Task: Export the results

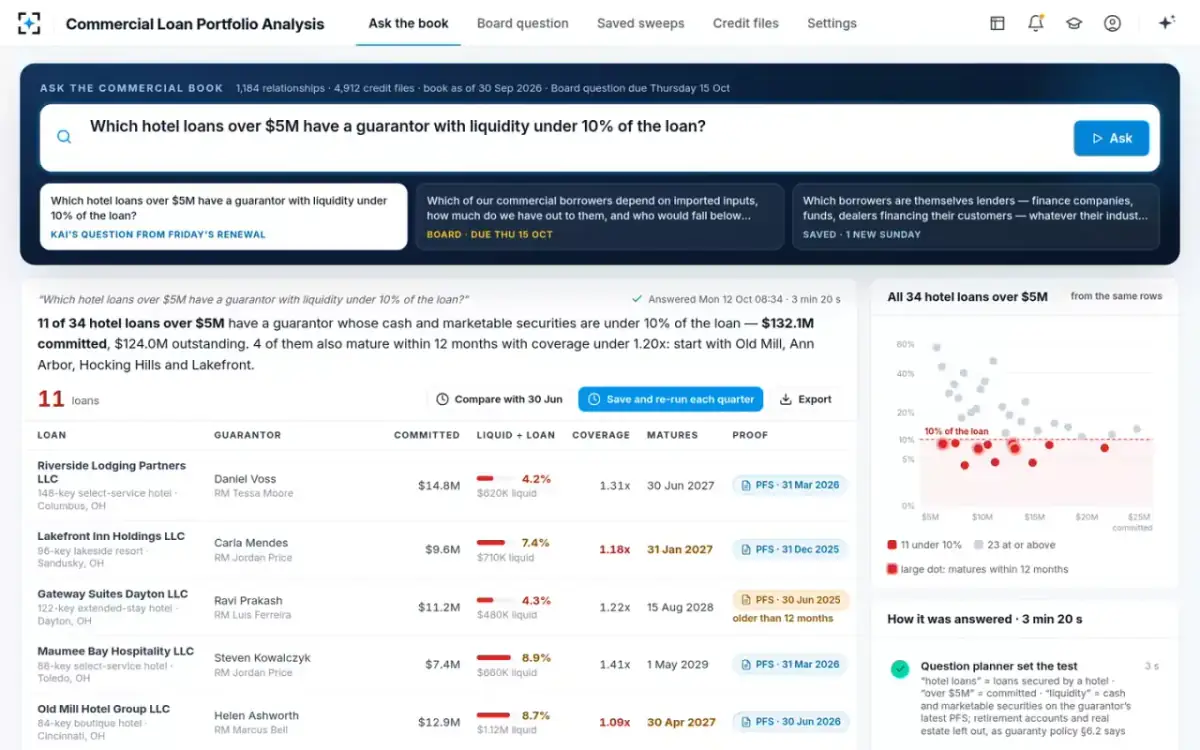Action: 805,399
